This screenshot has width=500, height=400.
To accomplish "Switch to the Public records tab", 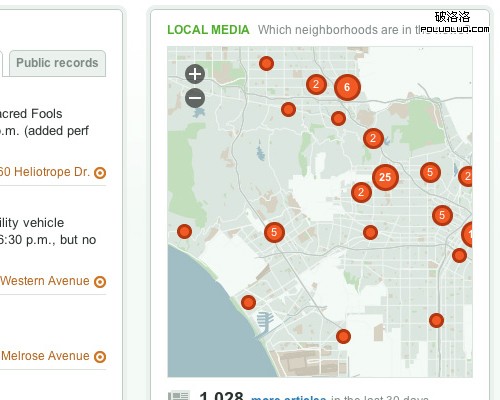I will point(57,63).
